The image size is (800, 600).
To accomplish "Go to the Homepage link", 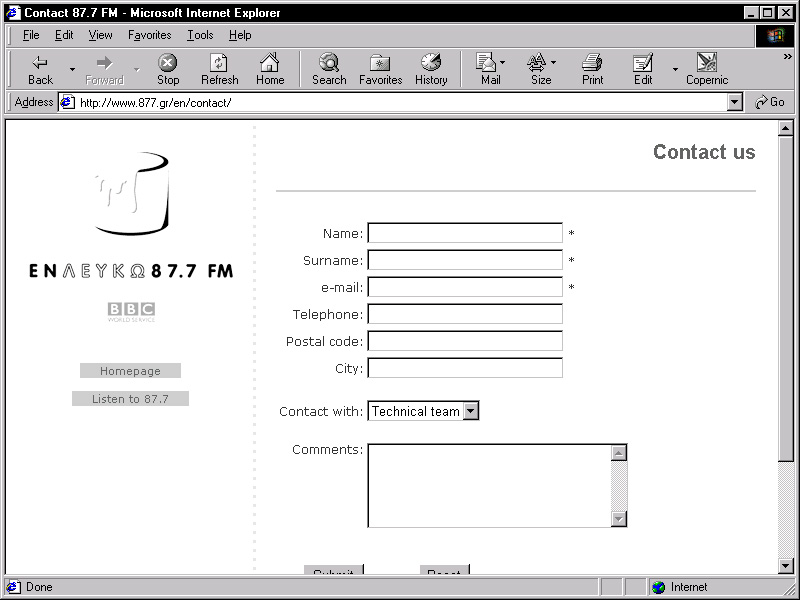I will (130, 370).
